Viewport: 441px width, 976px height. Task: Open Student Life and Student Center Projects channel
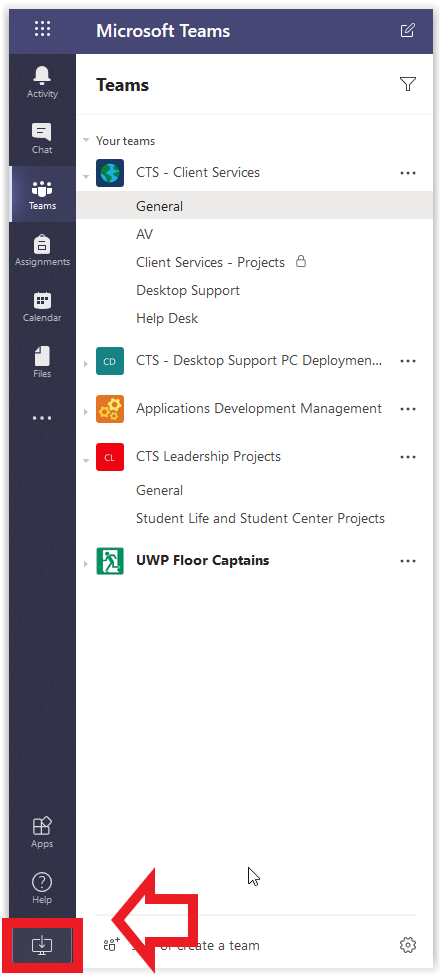pos(260,518)
